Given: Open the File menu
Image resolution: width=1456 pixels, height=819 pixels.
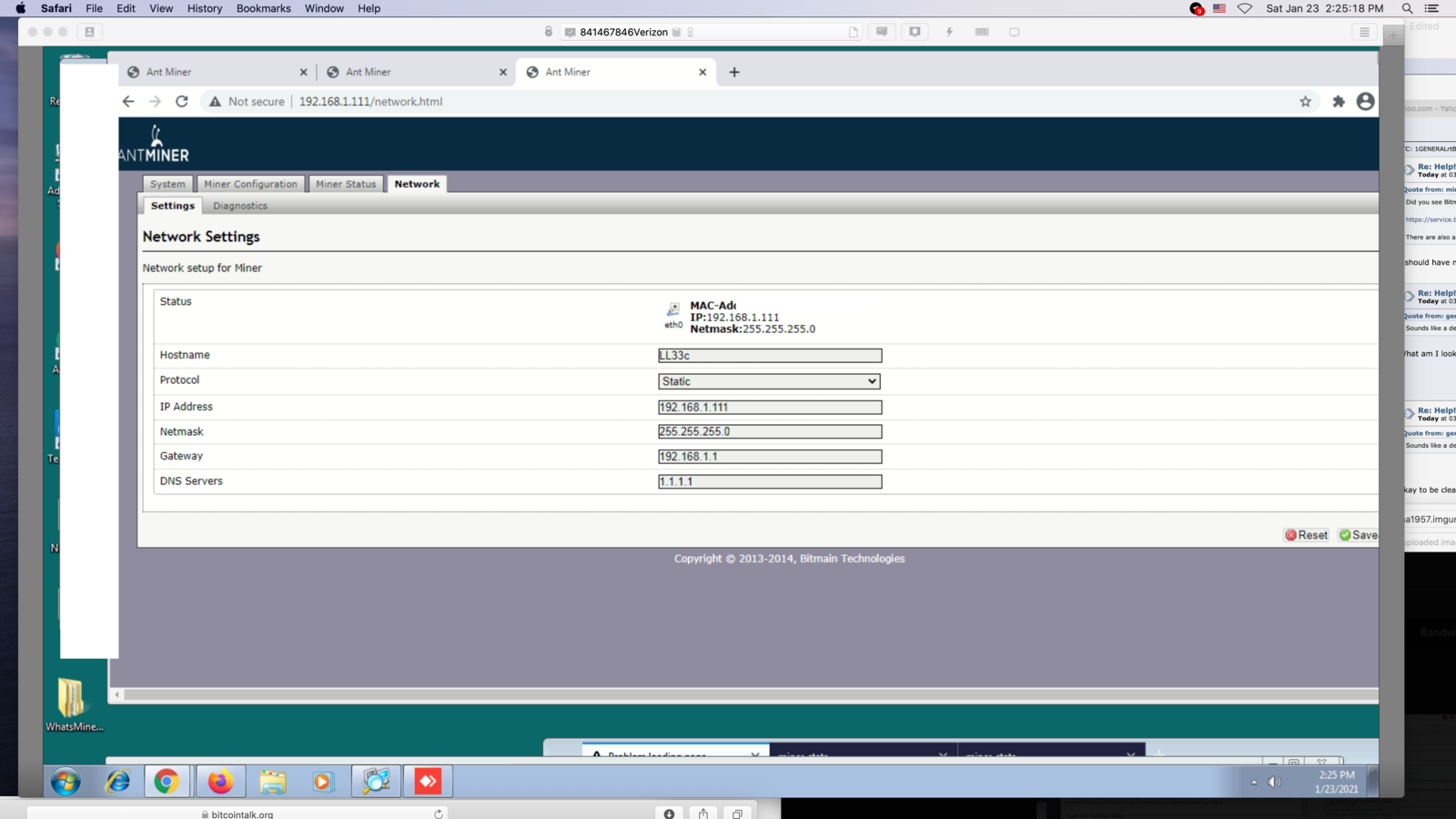Looking at the screenshot, I should 94,8.
